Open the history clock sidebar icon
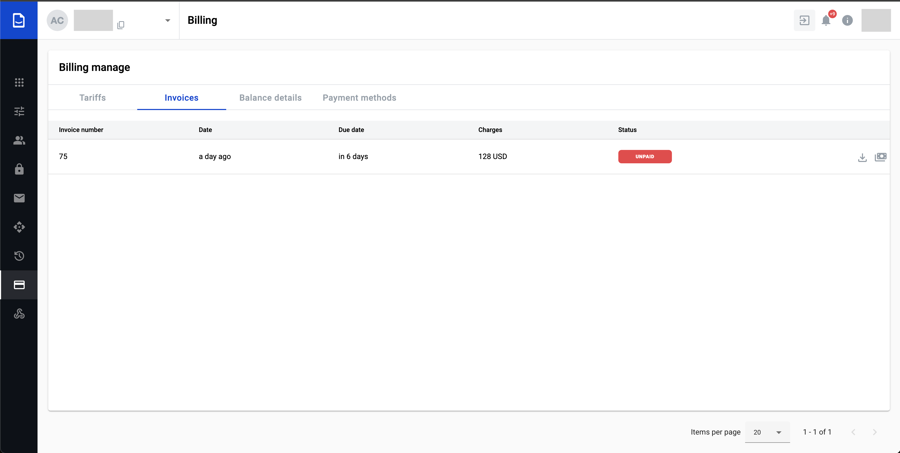The image size is (900, 453). [19, 256]
